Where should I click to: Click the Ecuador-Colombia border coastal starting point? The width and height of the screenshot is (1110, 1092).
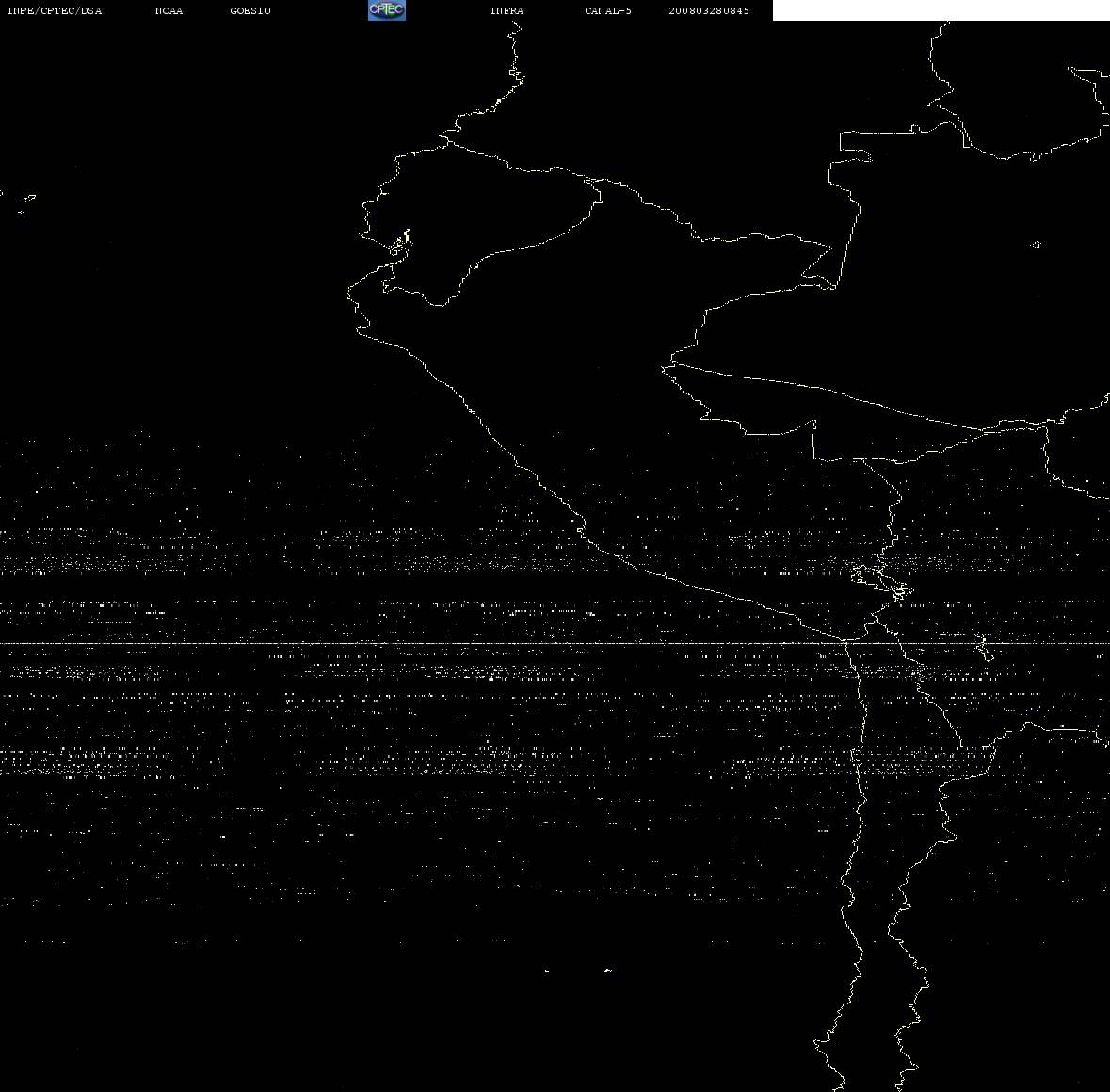tap(445, 140)
